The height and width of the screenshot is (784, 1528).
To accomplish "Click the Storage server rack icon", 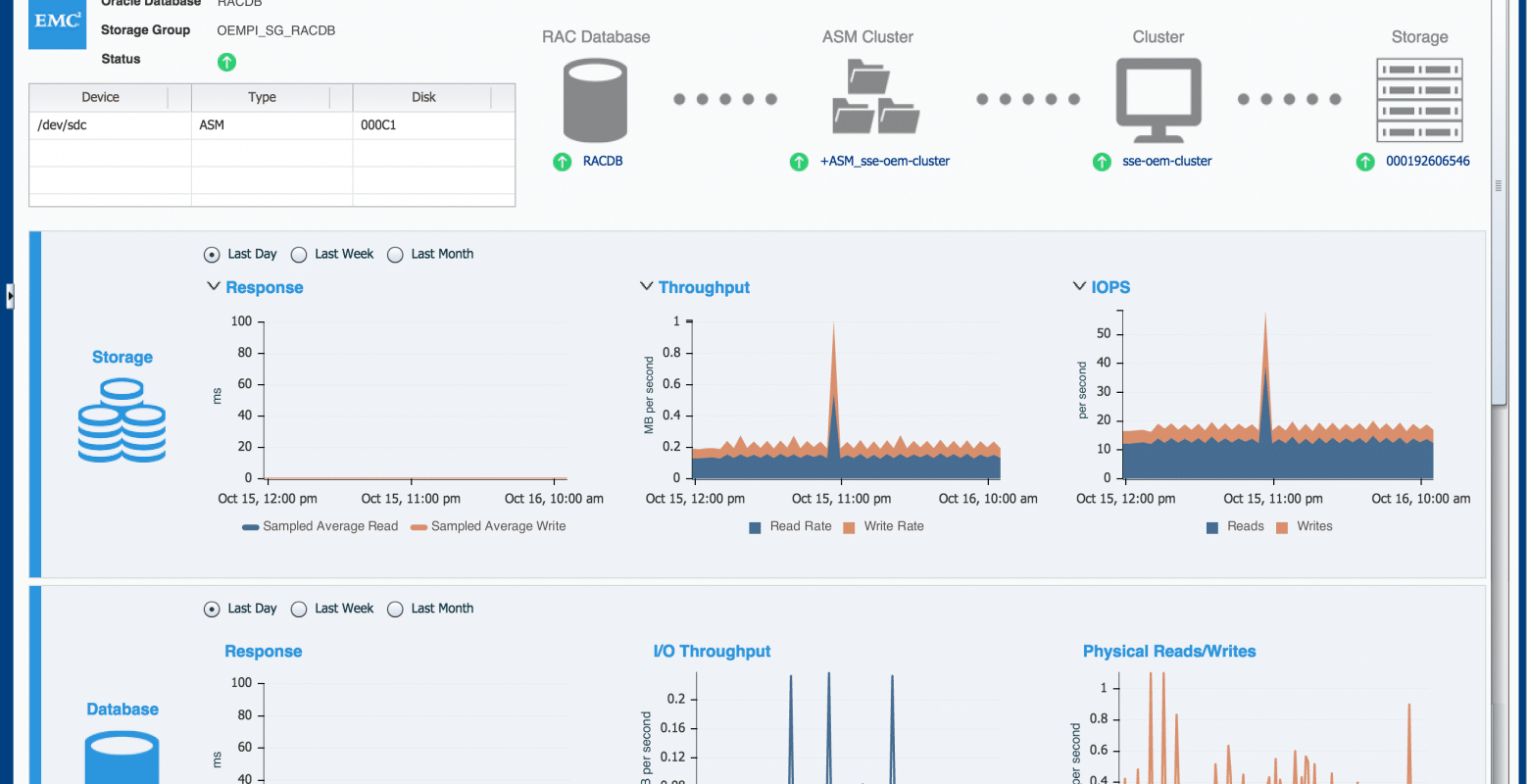I will pyautogui.click(x=1419, y=100).
